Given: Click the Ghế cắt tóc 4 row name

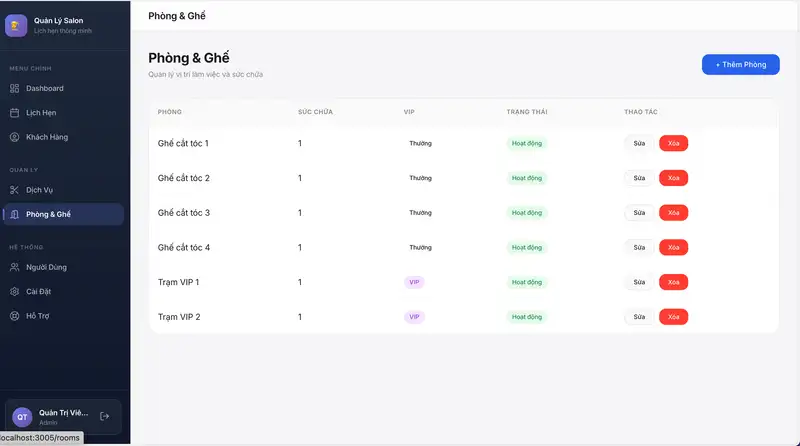Looking at the screenshot, I should point(184,247).
